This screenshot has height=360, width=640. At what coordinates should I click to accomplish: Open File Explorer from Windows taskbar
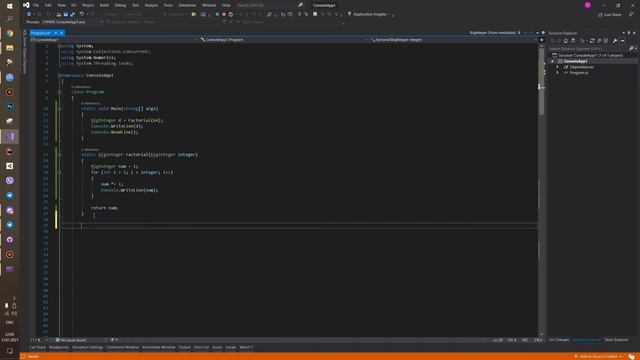click(10, 48)
